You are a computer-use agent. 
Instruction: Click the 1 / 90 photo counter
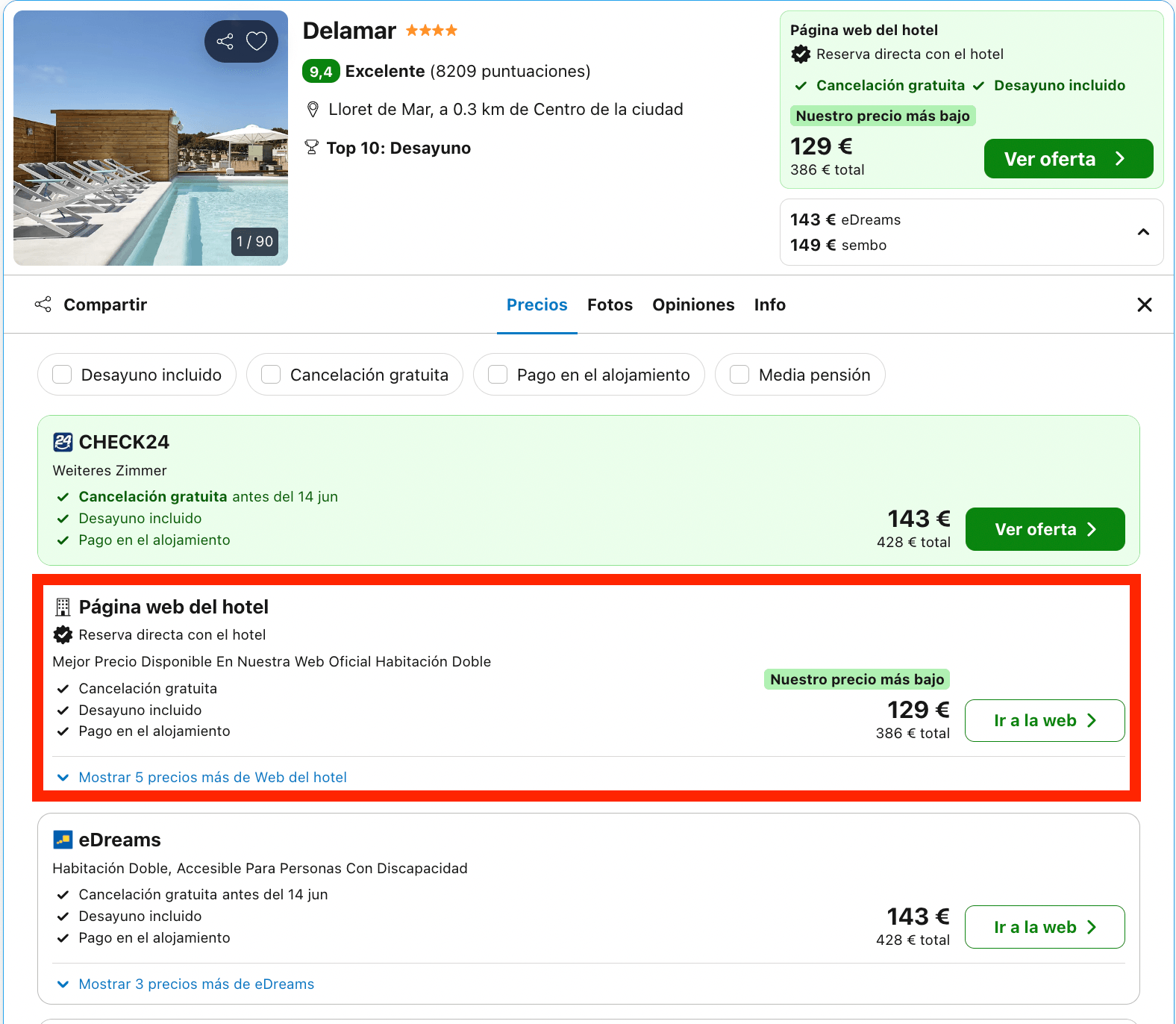pos(255,242)
